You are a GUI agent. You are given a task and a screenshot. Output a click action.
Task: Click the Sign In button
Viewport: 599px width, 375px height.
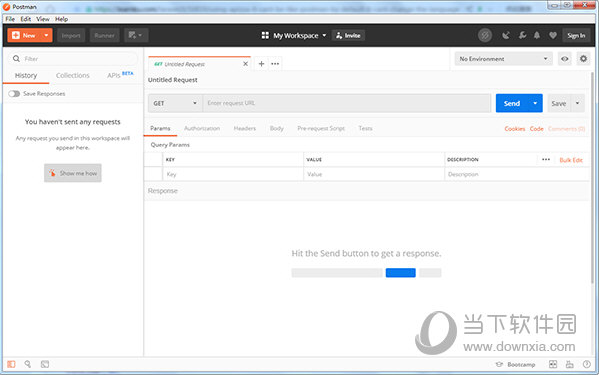pos(576,36)
